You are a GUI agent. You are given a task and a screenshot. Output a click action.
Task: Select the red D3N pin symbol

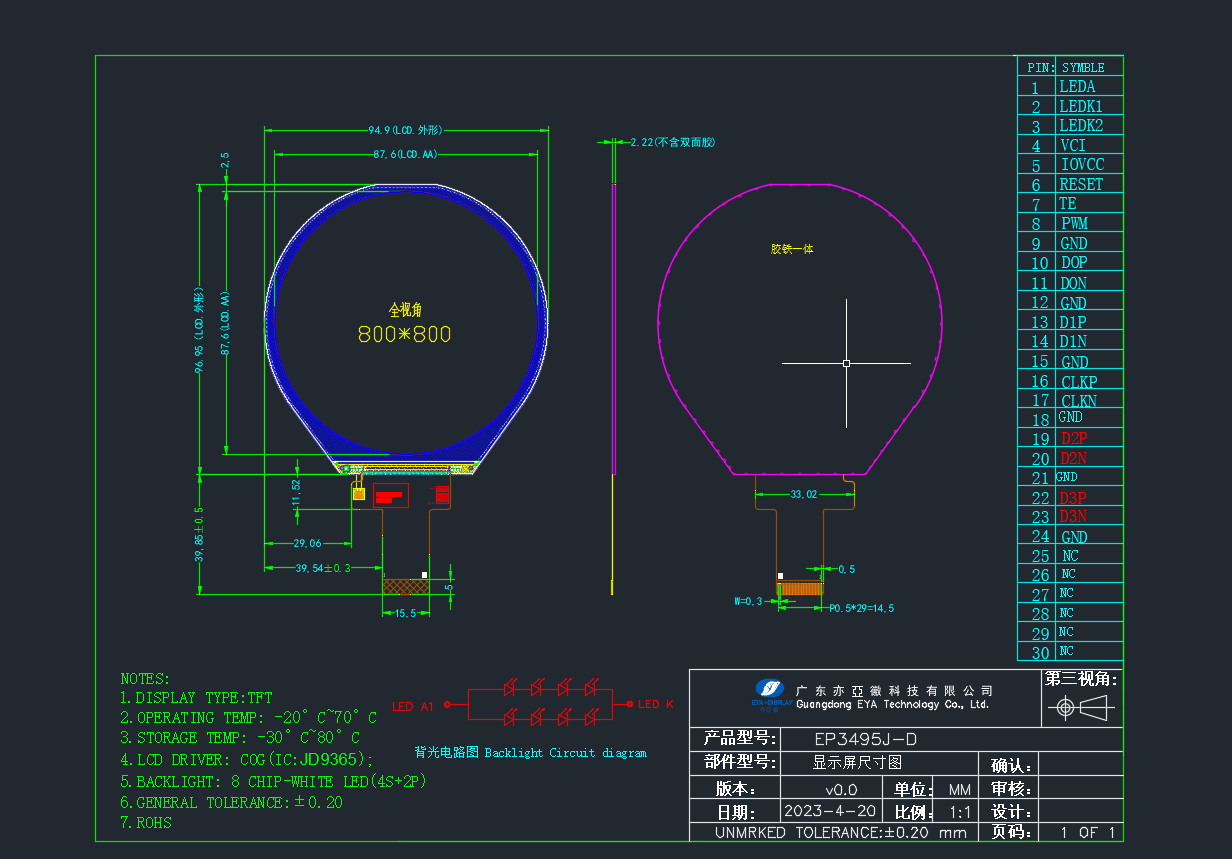[x=1073, y=516]
